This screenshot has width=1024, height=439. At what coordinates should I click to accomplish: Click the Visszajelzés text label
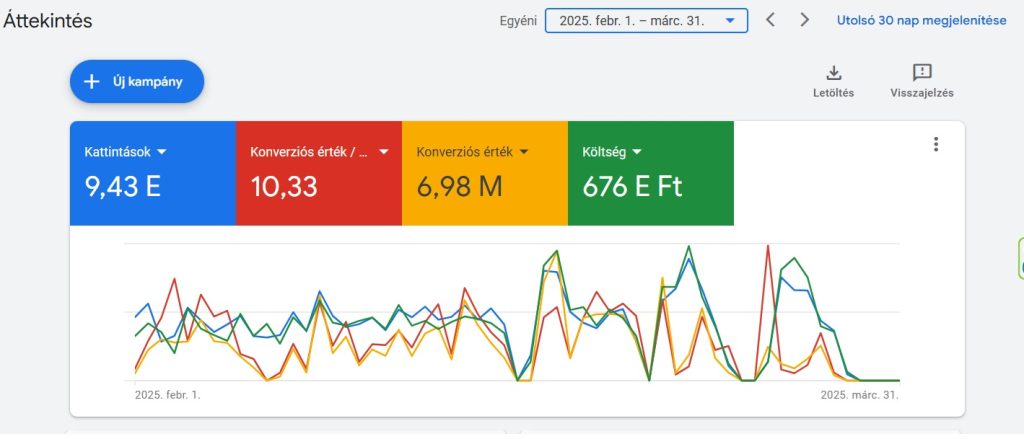[921, 93]
